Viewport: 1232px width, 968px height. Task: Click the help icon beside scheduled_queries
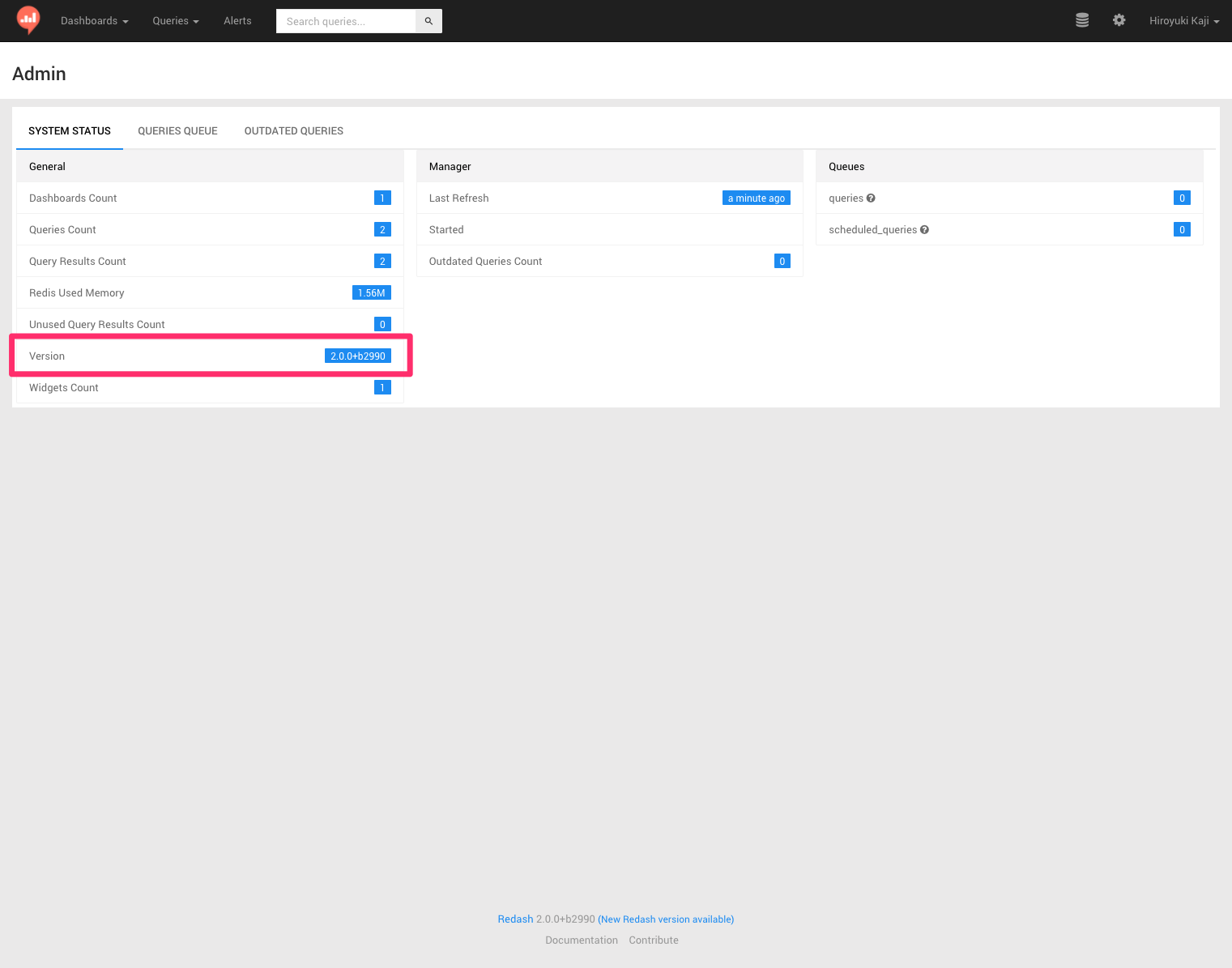(924, 229)
